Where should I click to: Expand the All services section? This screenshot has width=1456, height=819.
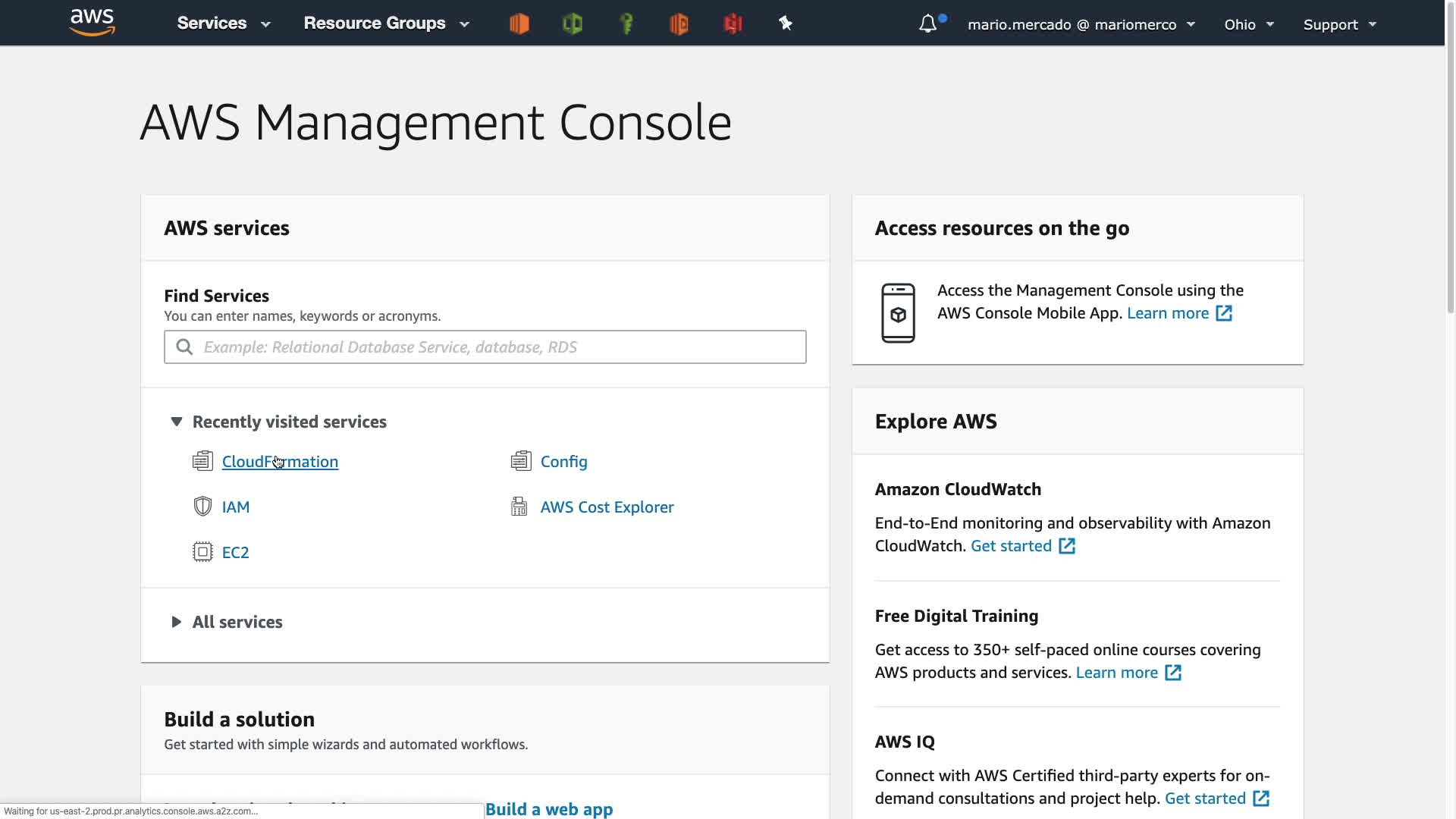(177, 622)
